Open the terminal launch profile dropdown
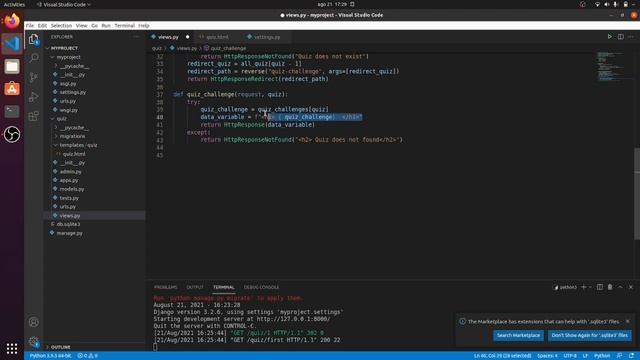This screenshot has width=640, height=360. point(590,287)
